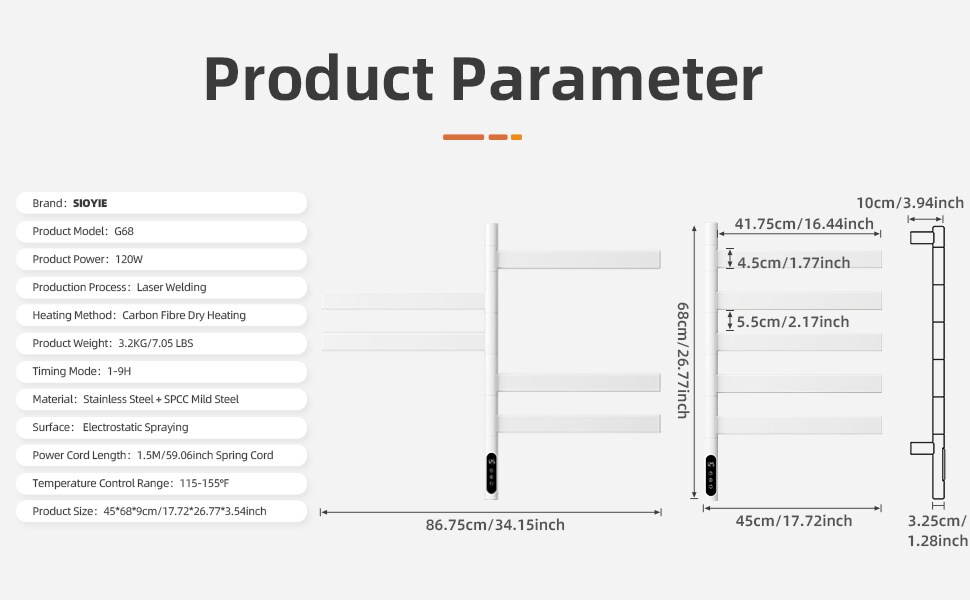Click the side-view towel rack diagram

(x=929, y=362)
